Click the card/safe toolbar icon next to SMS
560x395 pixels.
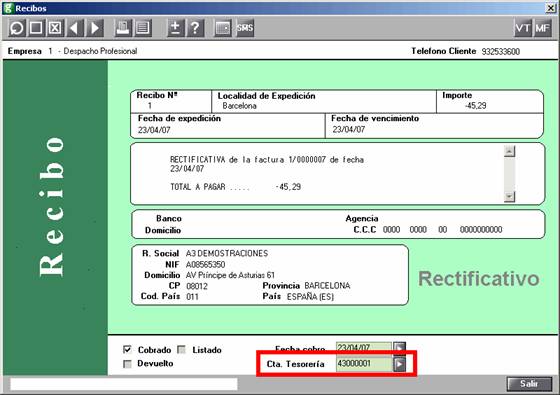pyautogui.click(x=223, y=28)
